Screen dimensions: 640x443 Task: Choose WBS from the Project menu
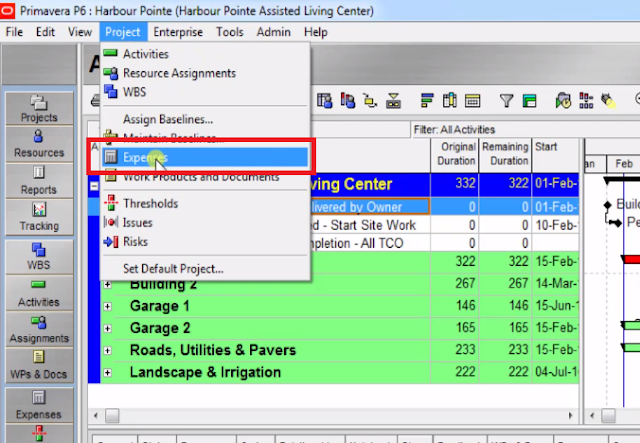click(204, 92)
